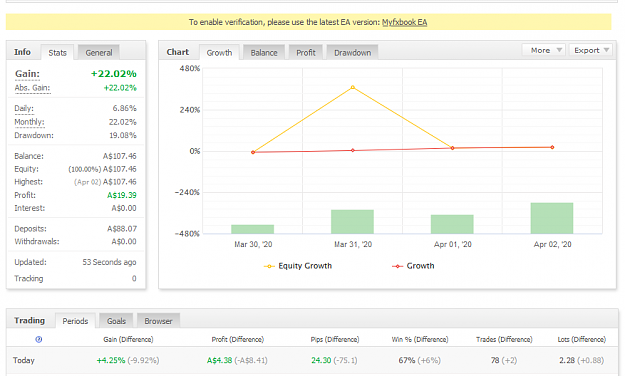
Task: Click the Profit A$19.39 value
Action: pos(122,195)
